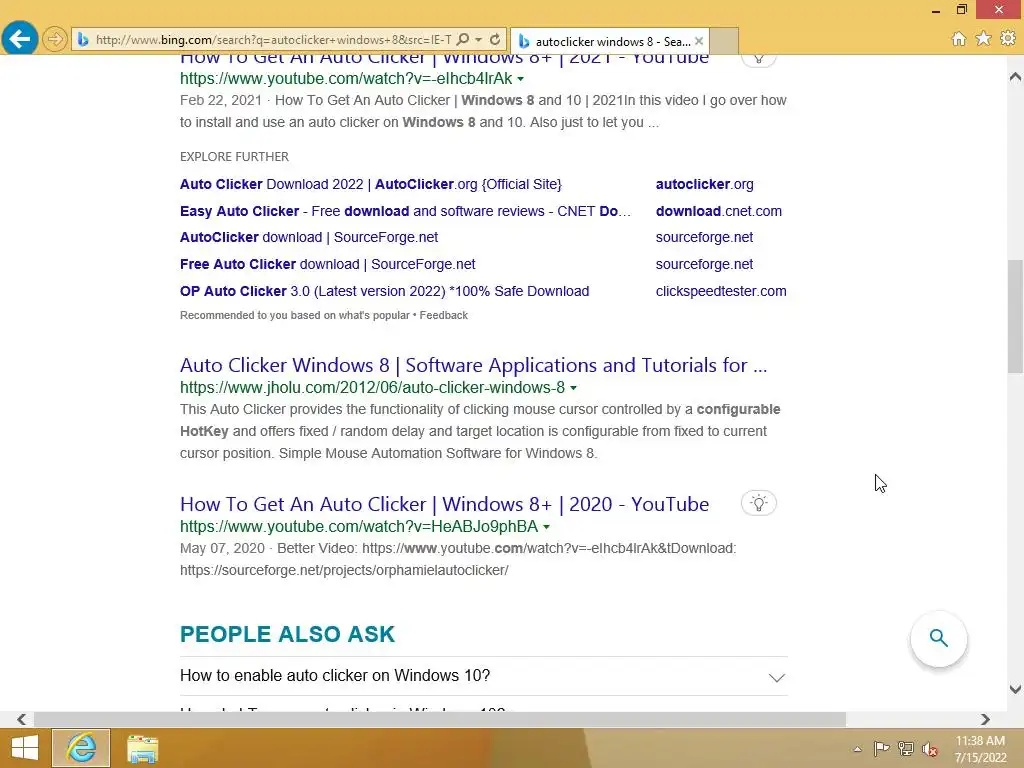Open 'Auto Clicker Download 2022 | AutoClicker.org' link
Screen dimensions: 1024x768
tap(370, 184)
